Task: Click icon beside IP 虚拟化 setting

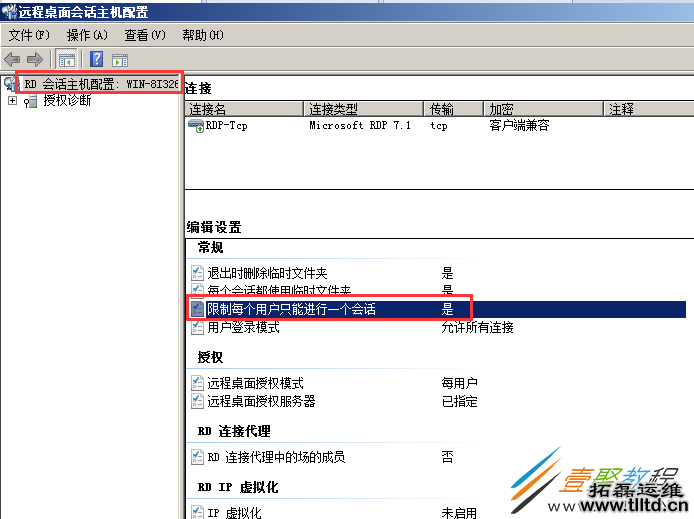Action: tap(197, 512)
